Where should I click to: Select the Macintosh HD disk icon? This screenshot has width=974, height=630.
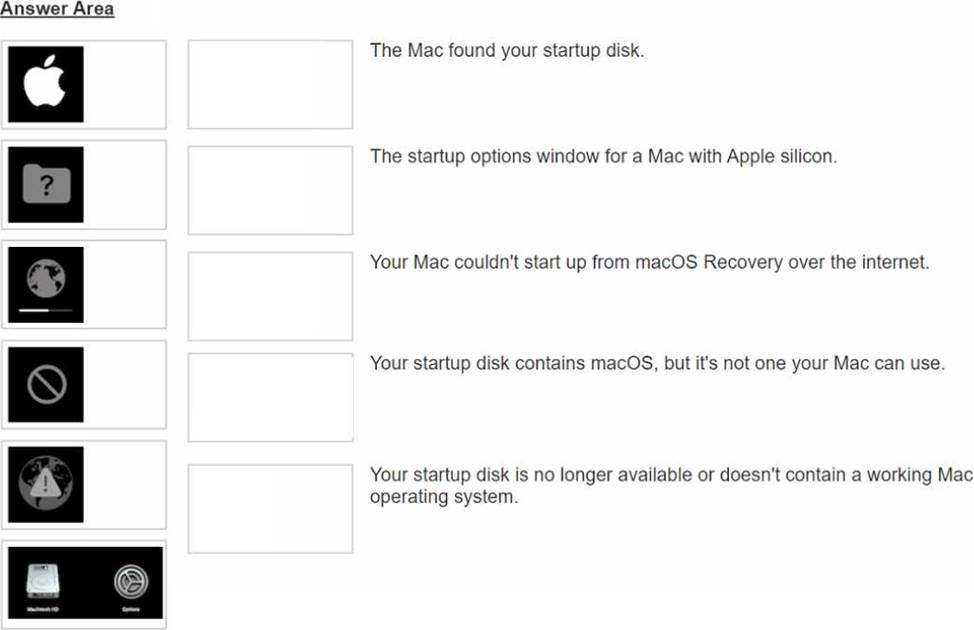coord(42,581)
